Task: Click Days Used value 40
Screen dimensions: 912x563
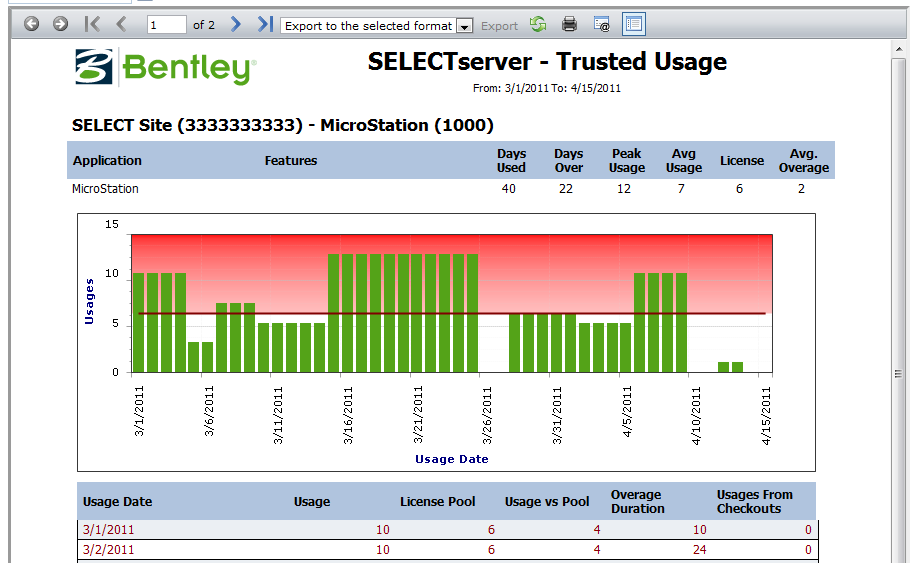Action: (x=508, y=188)
